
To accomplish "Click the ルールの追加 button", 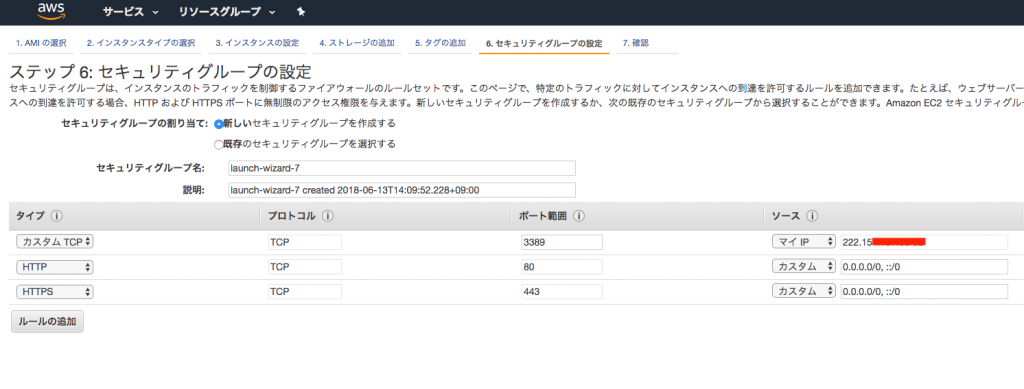I will click(47, 322).
